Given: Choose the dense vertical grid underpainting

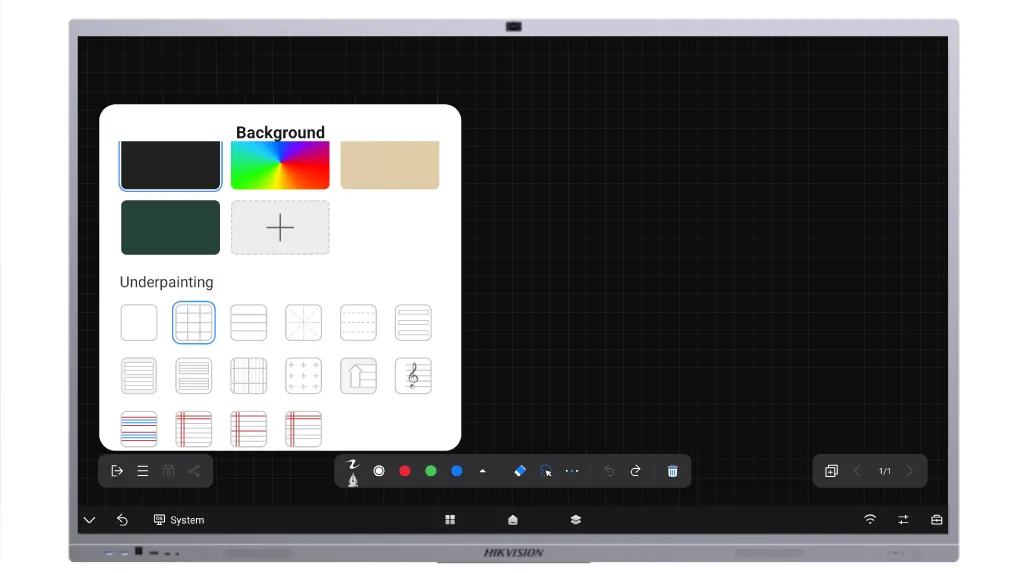Looking at the screenshot, I should point(248,376).
